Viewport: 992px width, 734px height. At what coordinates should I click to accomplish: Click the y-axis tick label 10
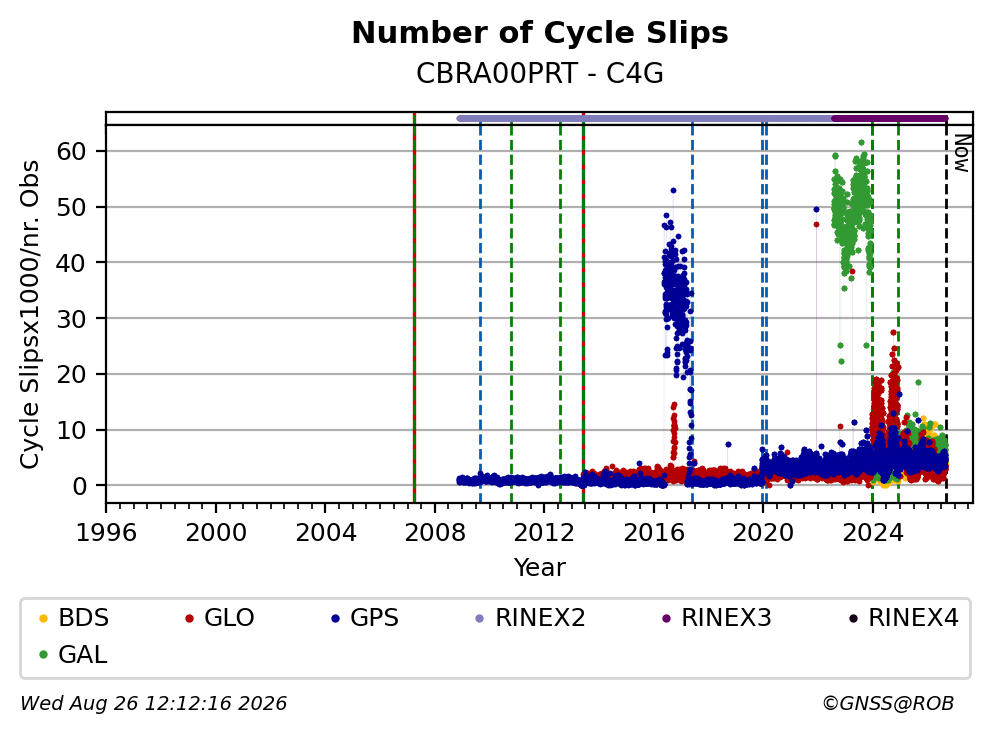tap(71, 430)
